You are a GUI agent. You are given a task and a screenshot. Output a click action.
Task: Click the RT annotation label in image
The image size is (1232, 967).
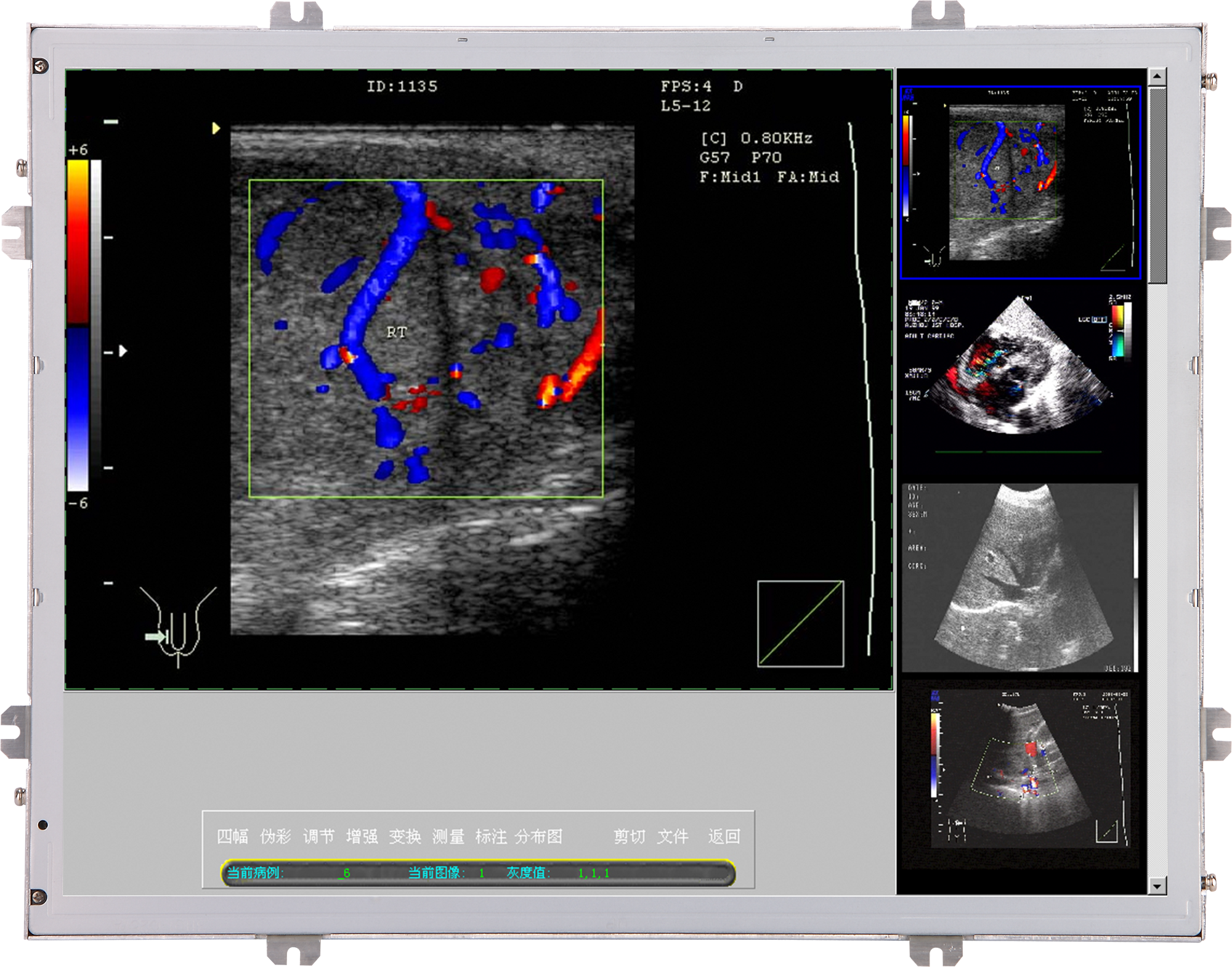(396, 333)
